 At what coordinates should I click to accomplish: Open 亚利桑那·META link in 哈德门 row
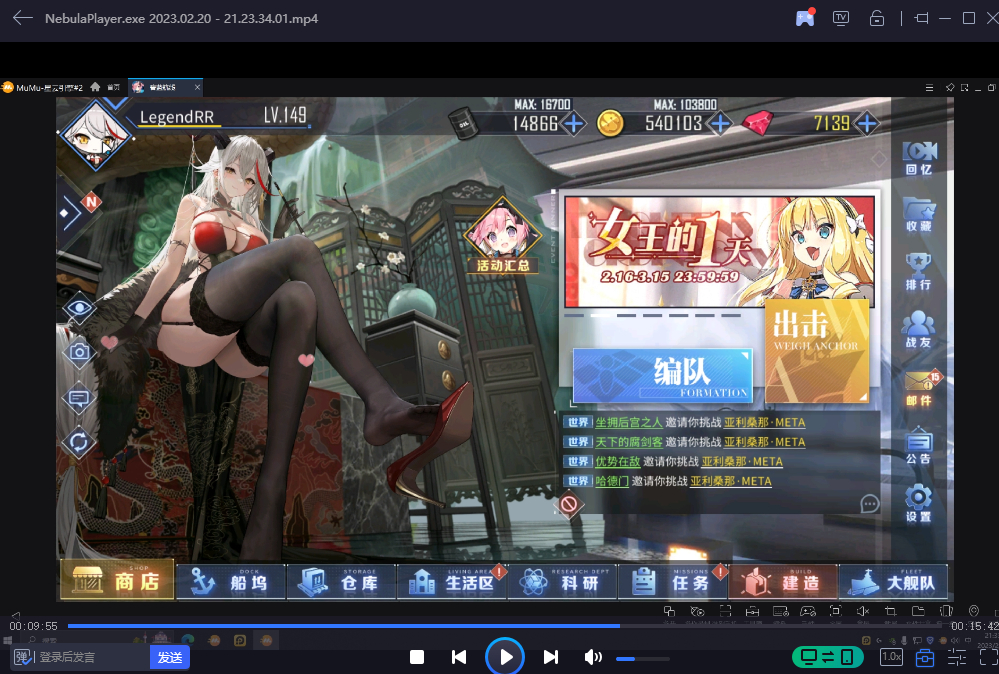pos(731,482)
